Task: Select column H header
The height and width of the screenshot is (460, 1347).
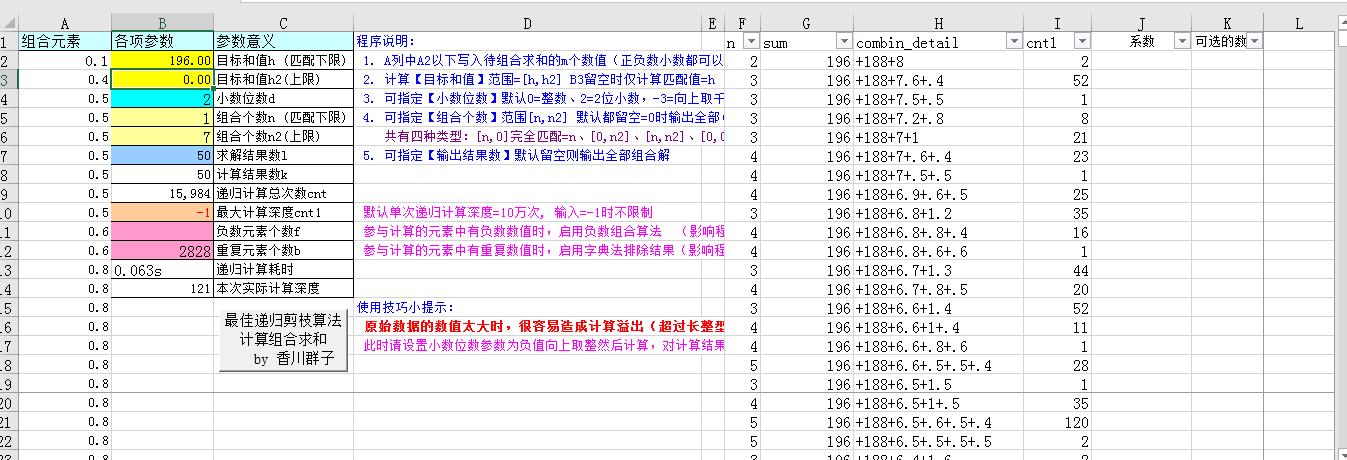Action: (938, 23)
